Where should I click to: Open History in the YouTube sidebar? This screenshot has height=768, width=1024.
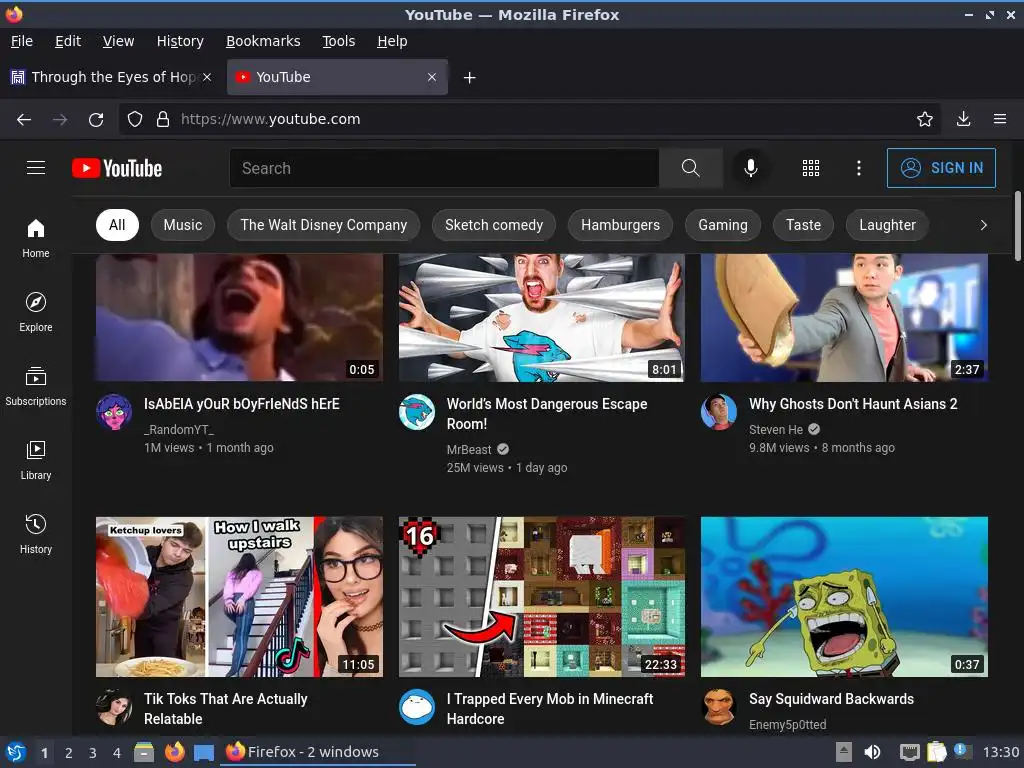[36, 535]
